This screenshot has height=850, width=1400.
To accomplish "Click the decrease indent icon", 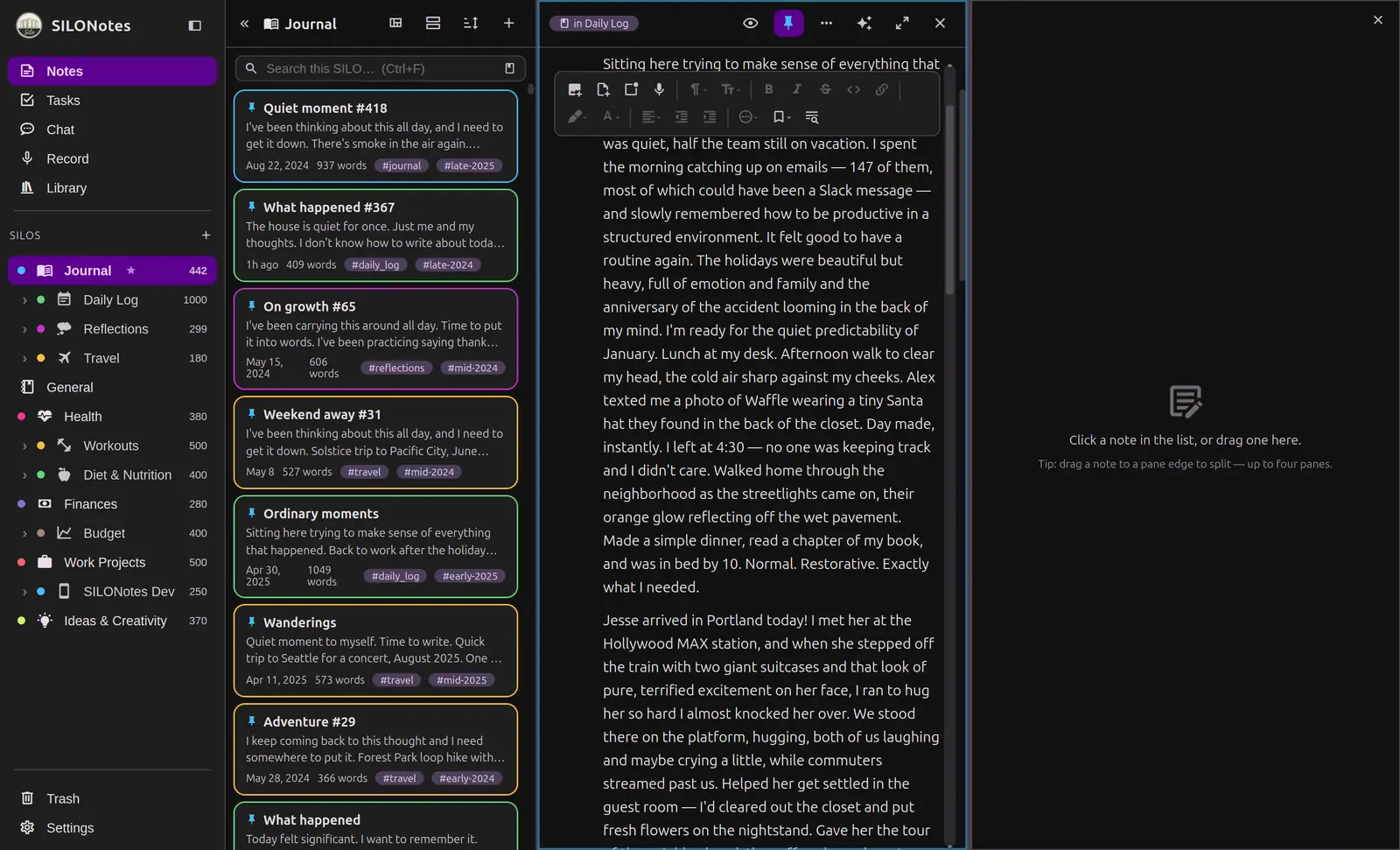I will point(681,116).
